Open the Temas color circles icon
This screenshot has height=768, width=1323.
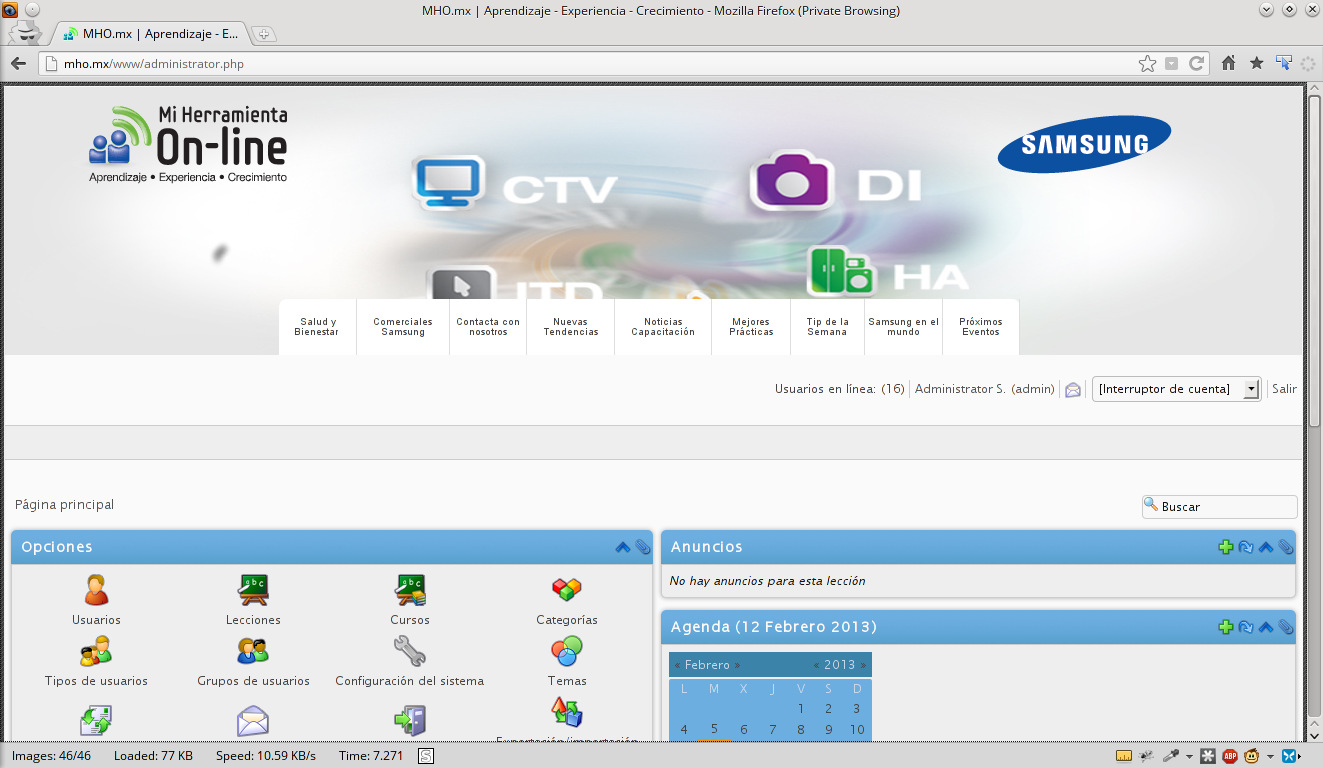coord(567,651)
